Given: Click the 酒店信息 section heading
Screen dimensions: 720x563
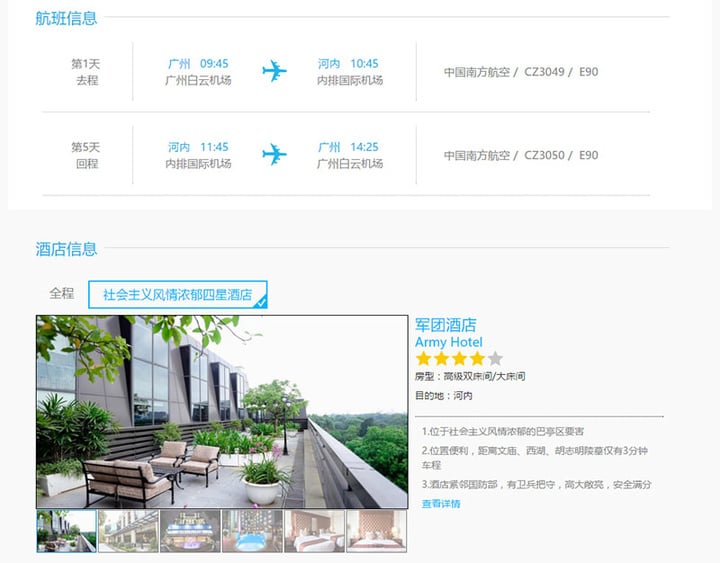Looking at the screenshot, I should click(x=66, y=249).
